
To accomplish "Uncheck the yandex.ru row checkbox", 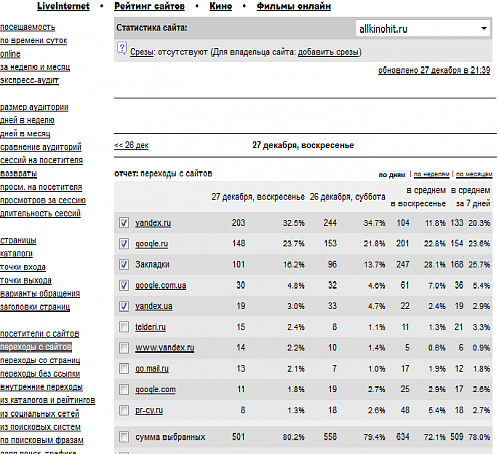I will [124, 223].
